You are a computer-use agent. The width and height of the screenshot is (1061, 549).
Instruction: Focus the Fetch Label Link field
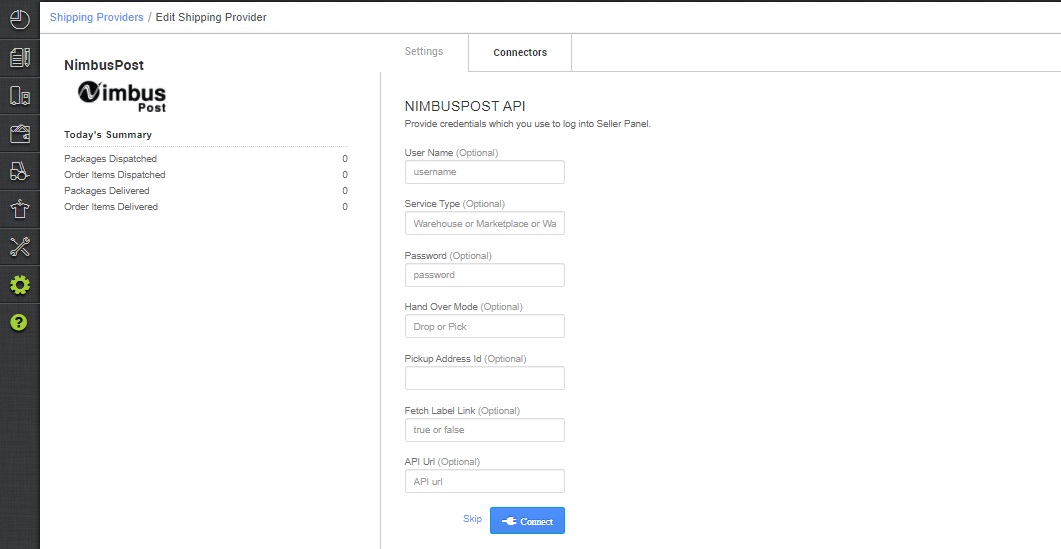point(484,430)
